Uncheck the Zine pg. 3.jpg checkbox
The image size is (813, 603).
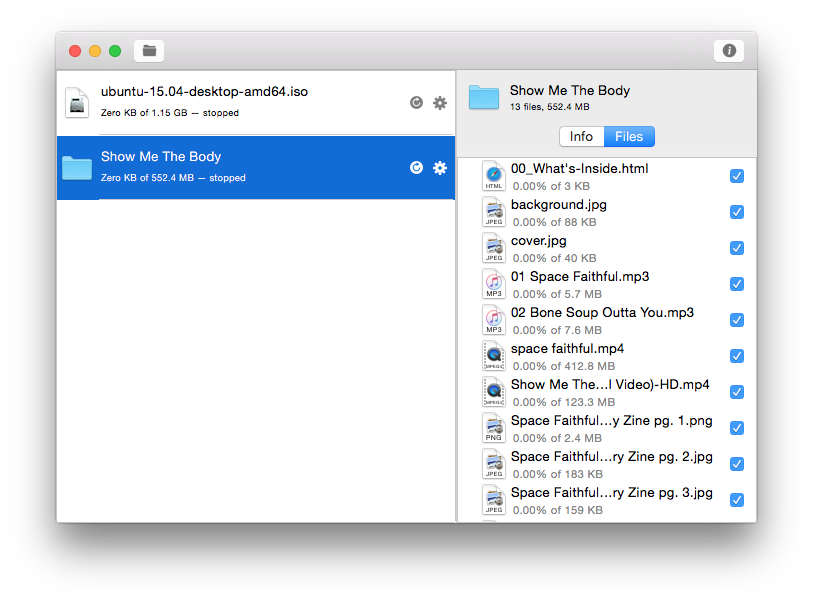pos(737,500)
